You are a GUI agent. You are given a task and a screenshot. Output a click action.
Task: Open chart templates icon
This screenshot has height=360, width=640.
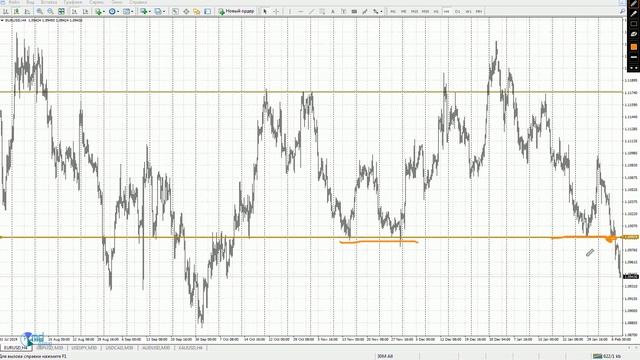[x=127, y=11]
